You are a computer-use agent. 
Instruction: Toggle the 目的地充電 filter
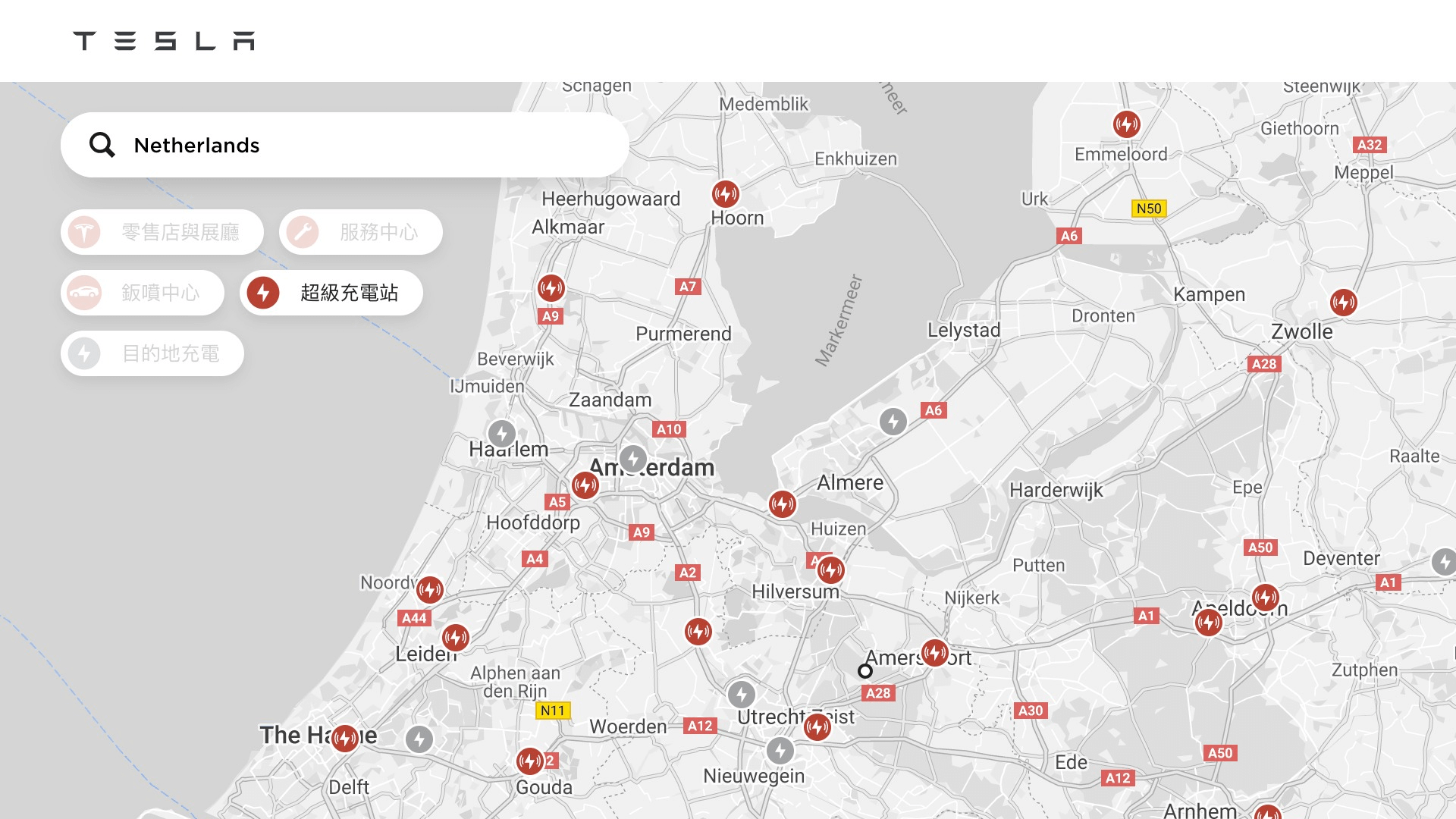click(x=152, y=353)
